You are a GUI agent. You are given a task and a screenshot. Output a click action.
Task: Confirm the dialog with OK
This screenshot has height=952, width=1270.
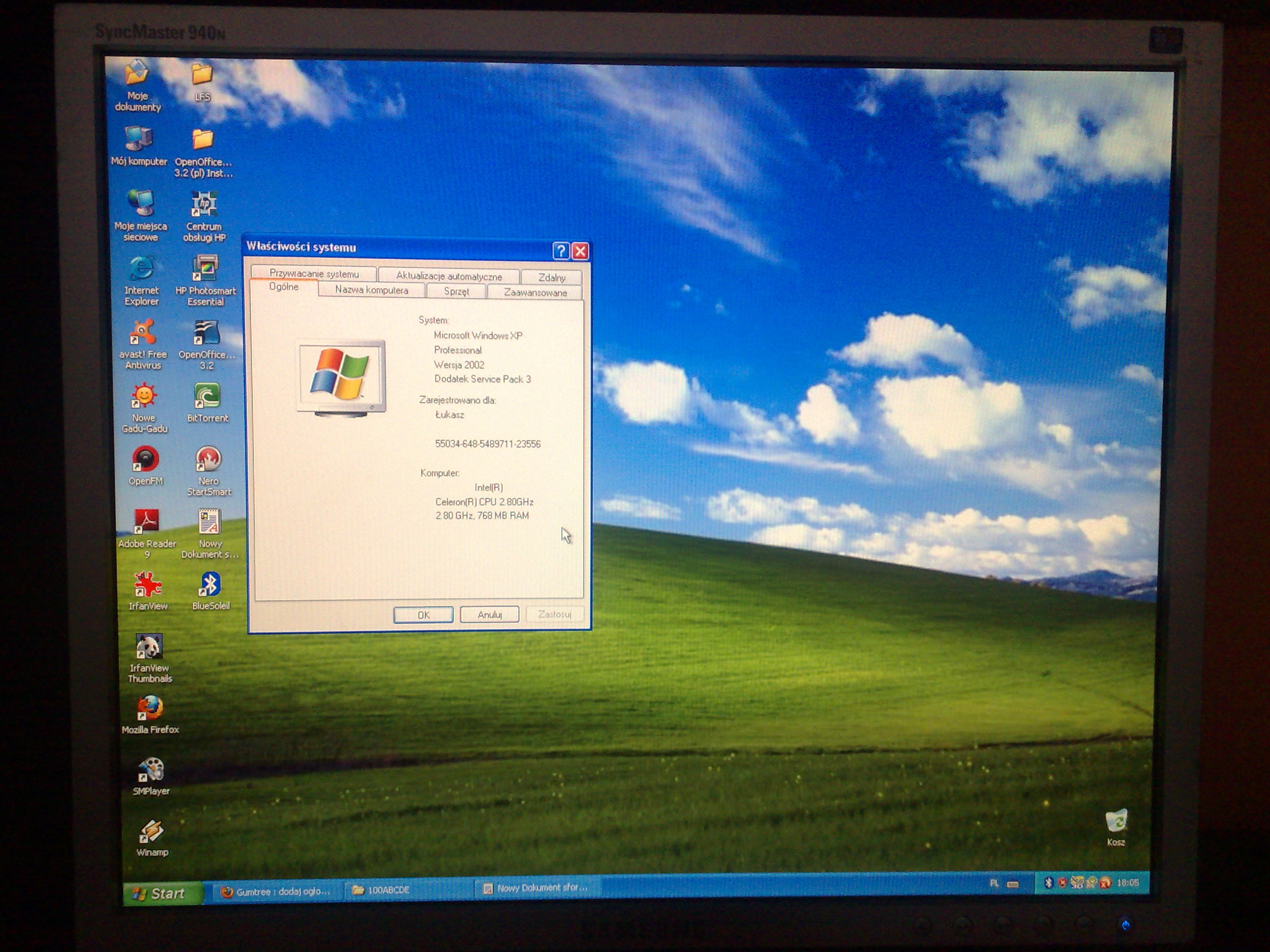pyautogui.click(x=423, y=615)
